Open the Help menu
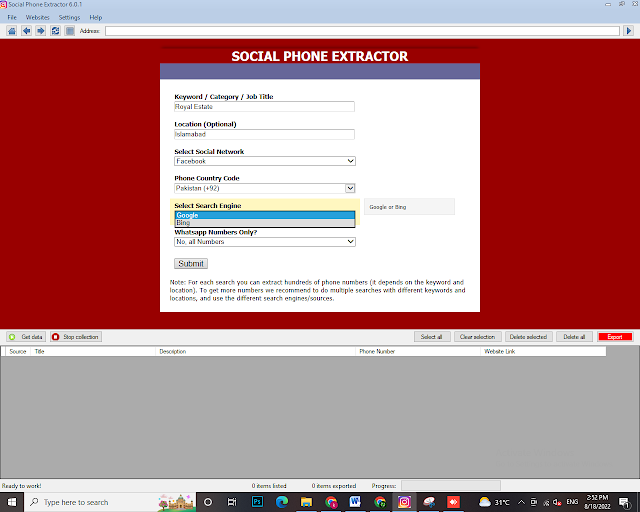This screenshot has height=512, width=640. (x=96, y=18)
